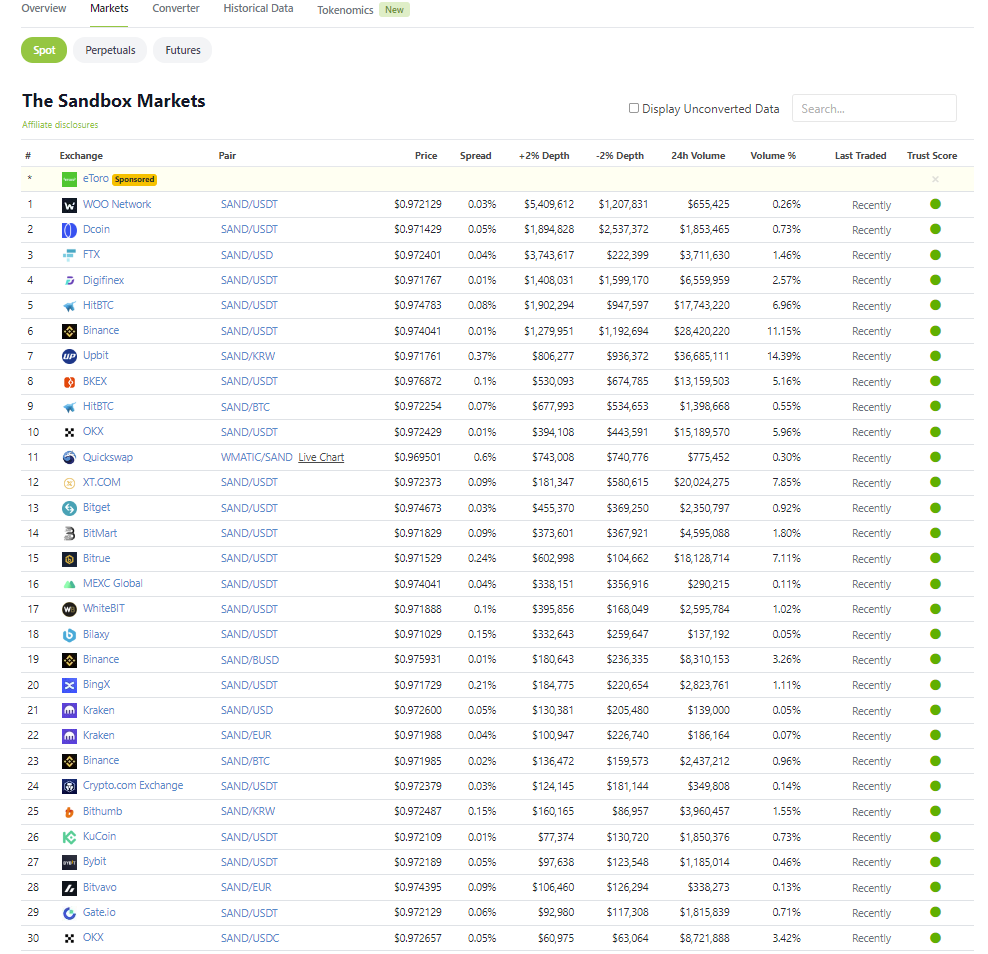Click the Quickswap logo icon
Screen dimensions: 988x954
pos(69,458)
